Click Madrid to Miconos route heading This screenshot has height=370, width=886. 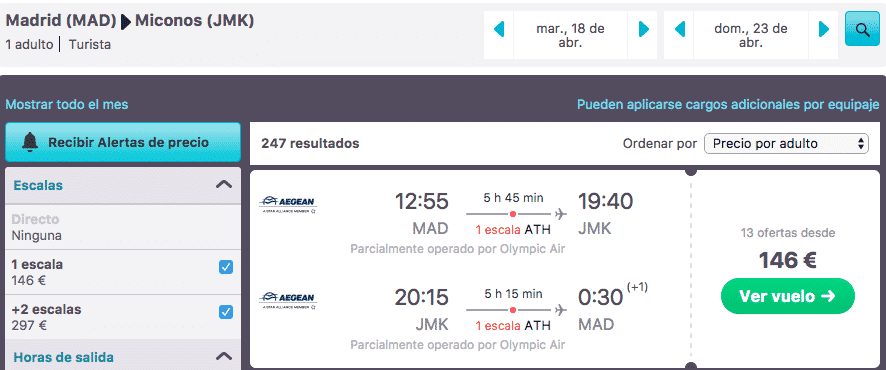click(x=130, y=21)
